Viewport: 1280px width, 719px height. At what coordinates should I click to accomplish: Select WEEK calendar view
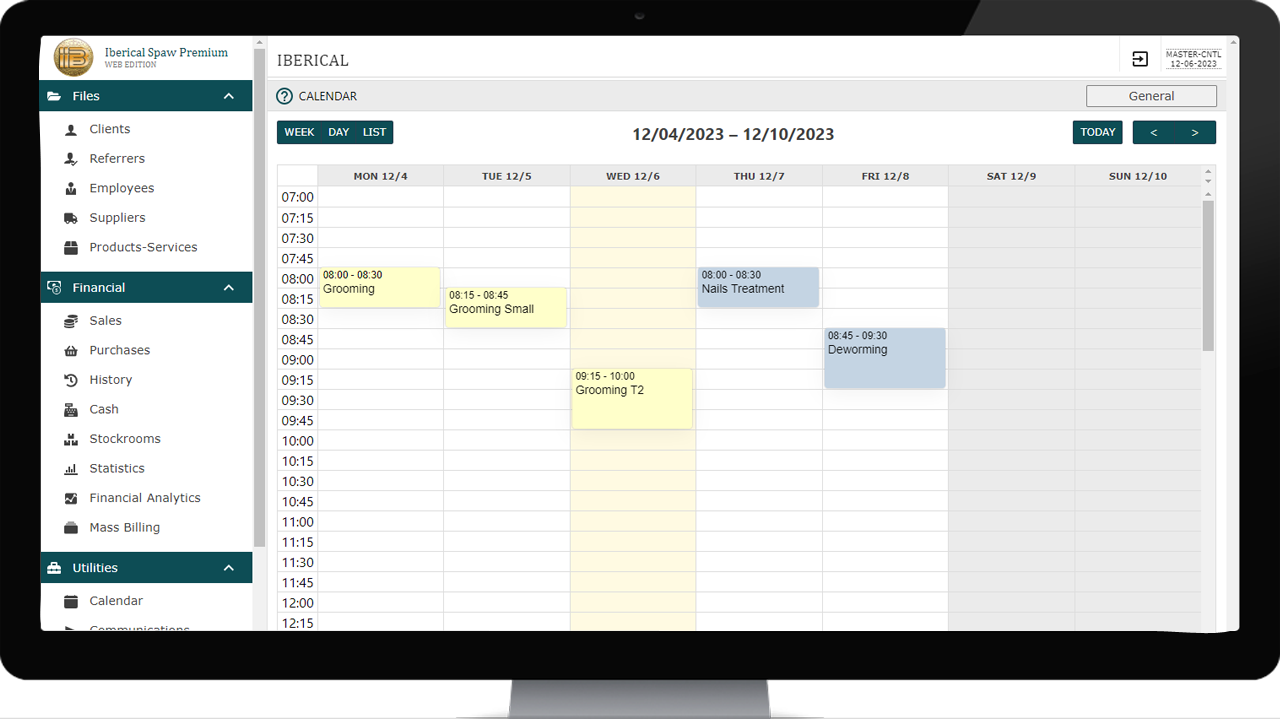coord(299,132)
